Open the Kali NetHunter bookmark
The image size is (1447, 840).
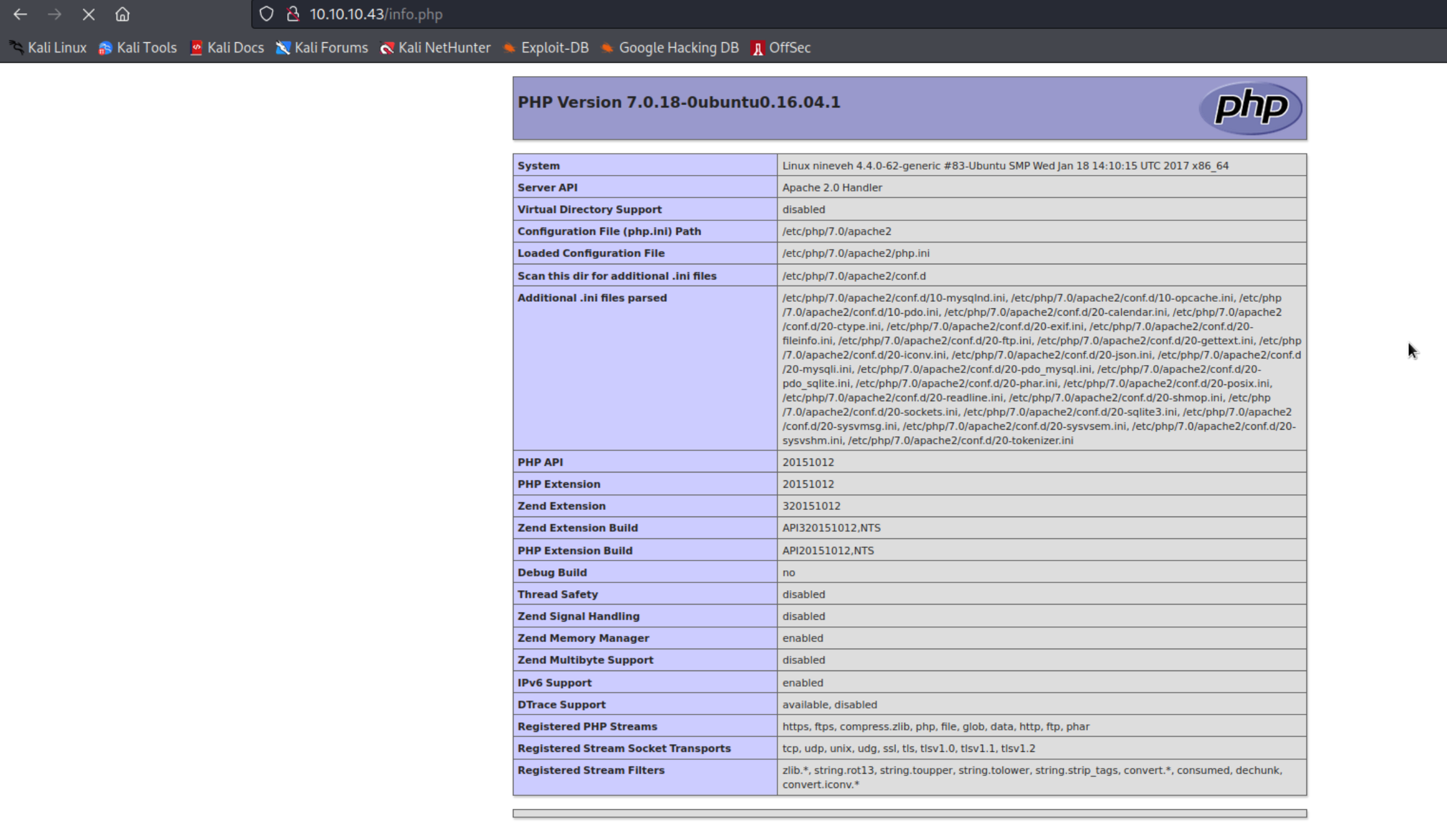[435, 48]
